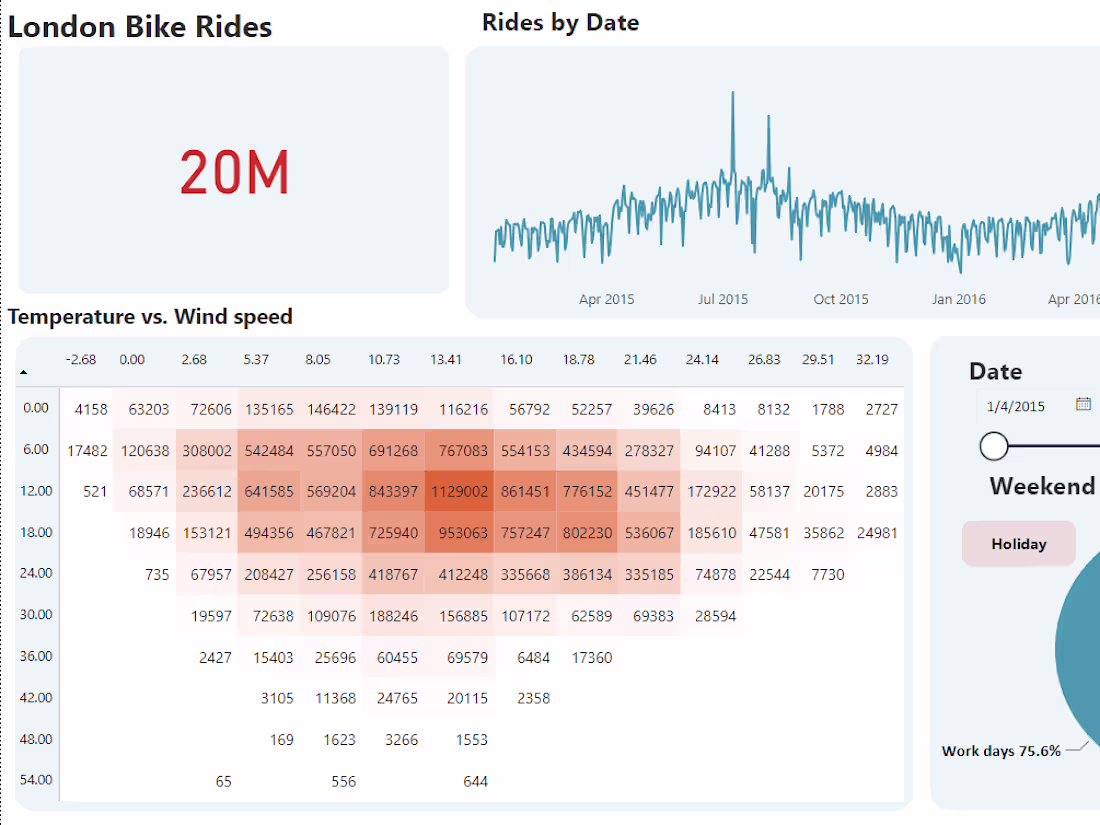Click the Weekend slicer heading
The height and width of the screenshot is (825, 1100).
(x=1042, y=487)
